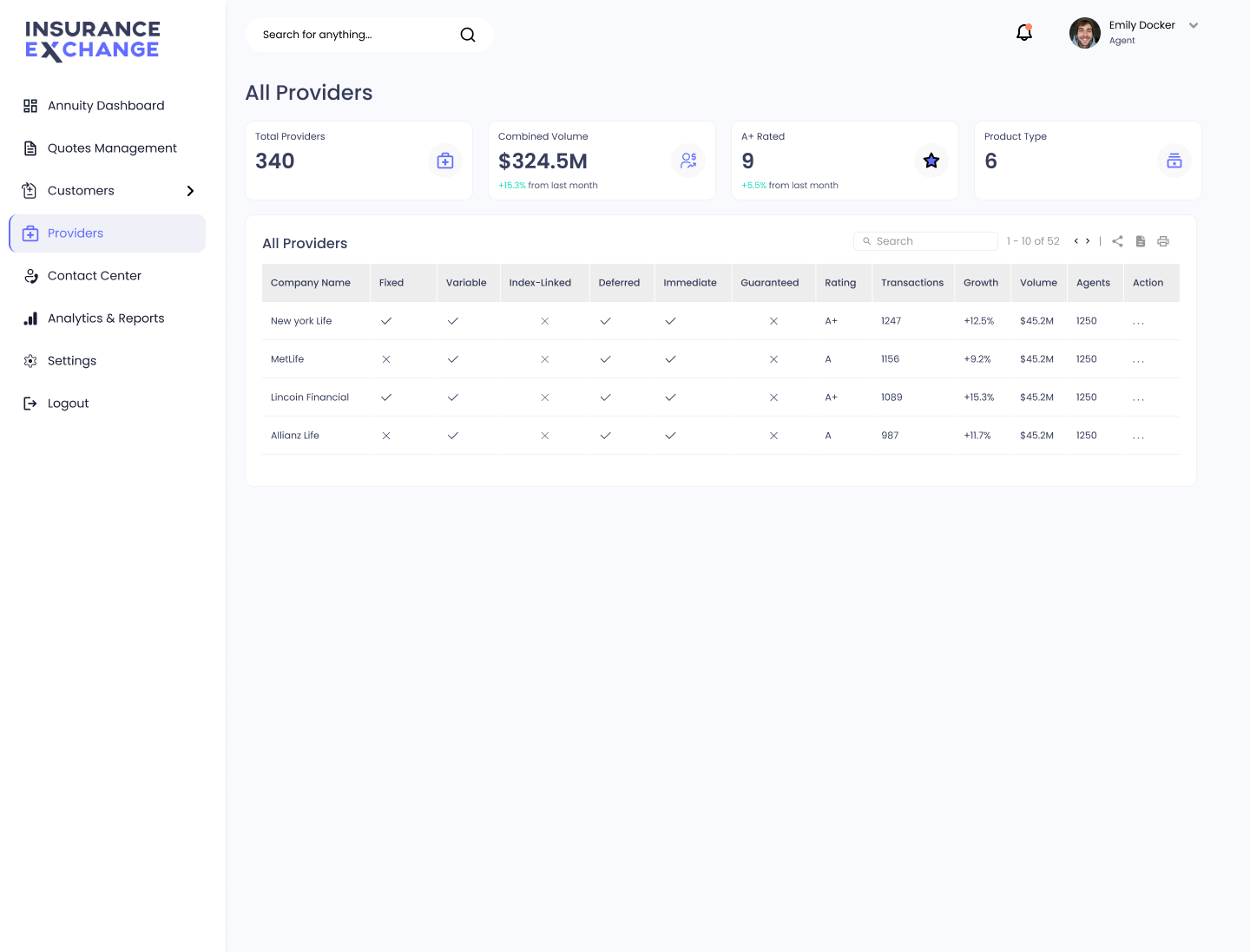The height and width of the screenshot is (952, 1250).
Task: Click MetLife Deferred checkmark
Action: click(x=605, y=359)
